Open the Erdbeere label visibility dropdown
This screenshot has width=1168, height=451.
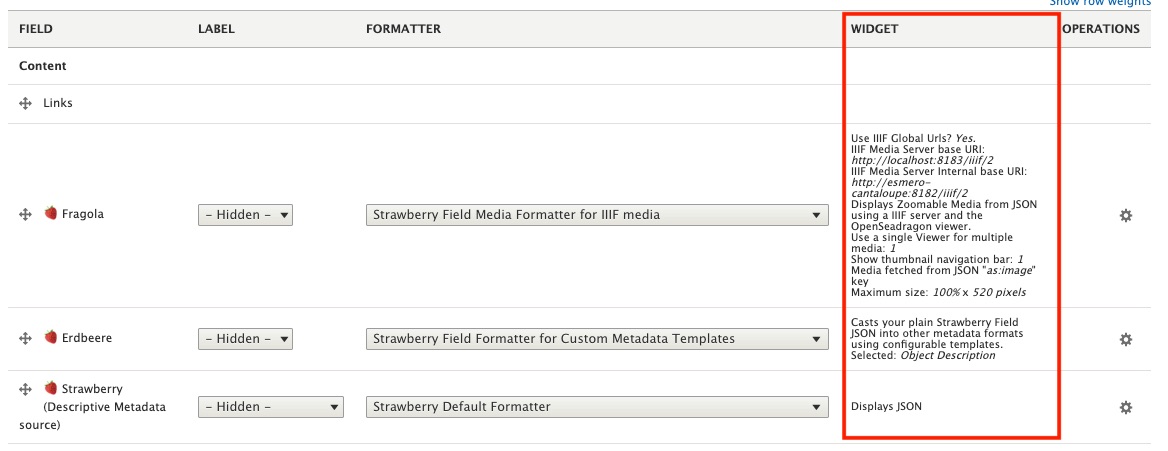(245, 339)
